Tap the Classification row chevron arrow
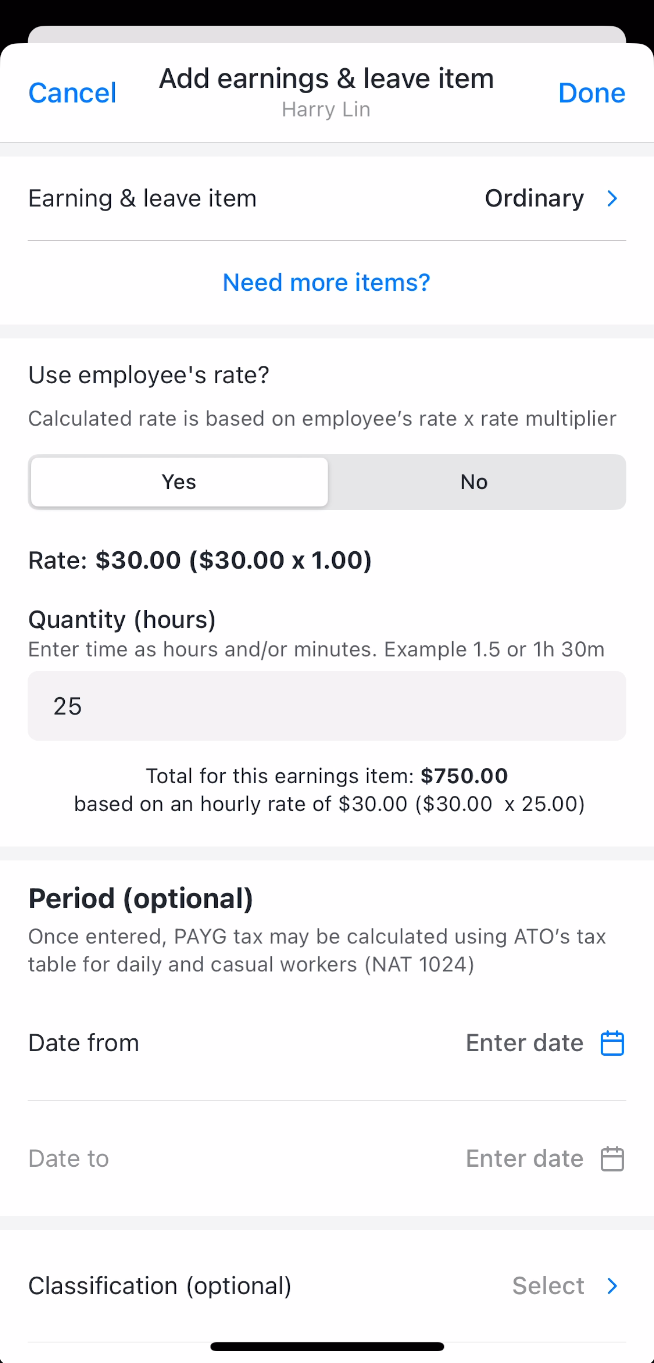Image resolution: width=654 pixels, height=1363 pixels. 613,1286
